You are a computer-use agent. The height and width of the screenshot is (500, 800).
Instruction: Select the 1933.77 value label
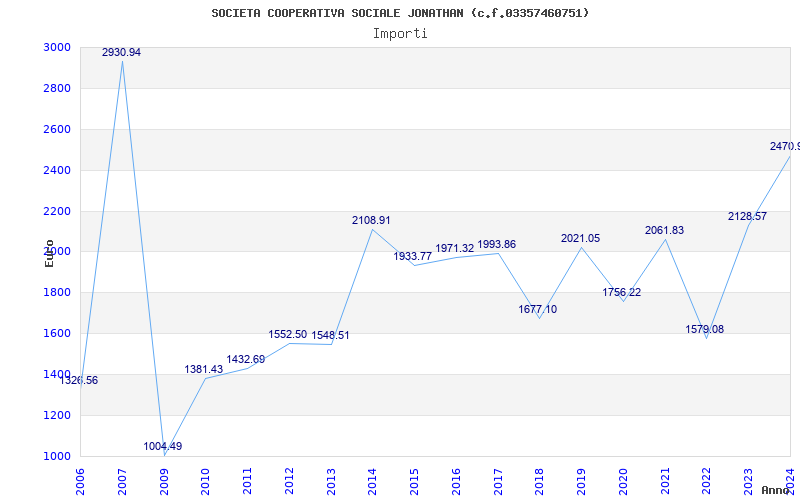point(413,257)
